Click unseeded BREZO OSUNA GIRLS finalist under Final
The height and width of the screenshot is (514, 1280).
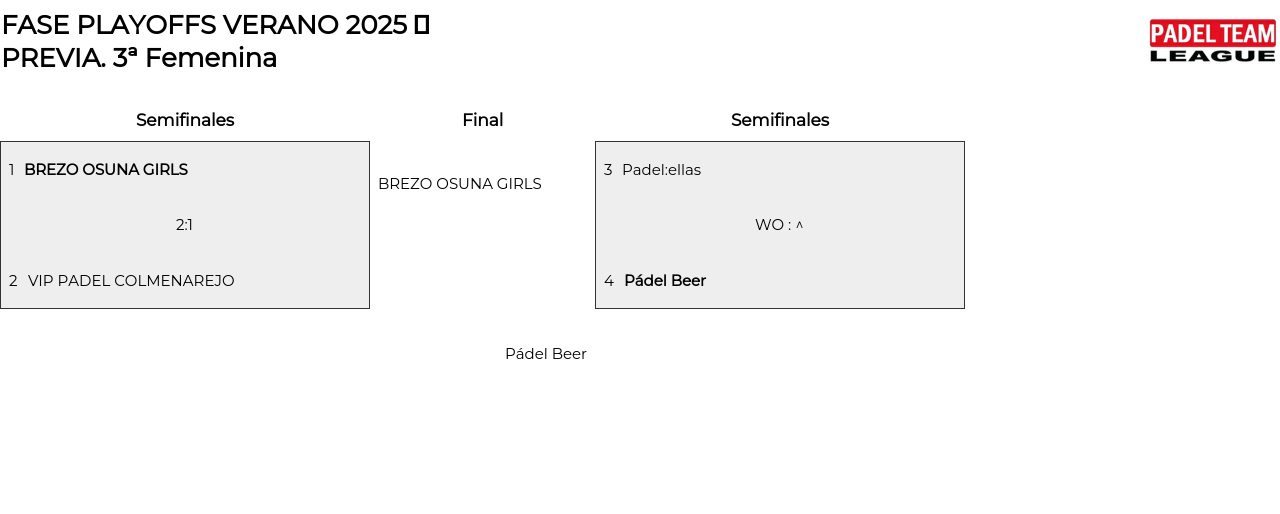pyautogui.click(x=459, y=184)
